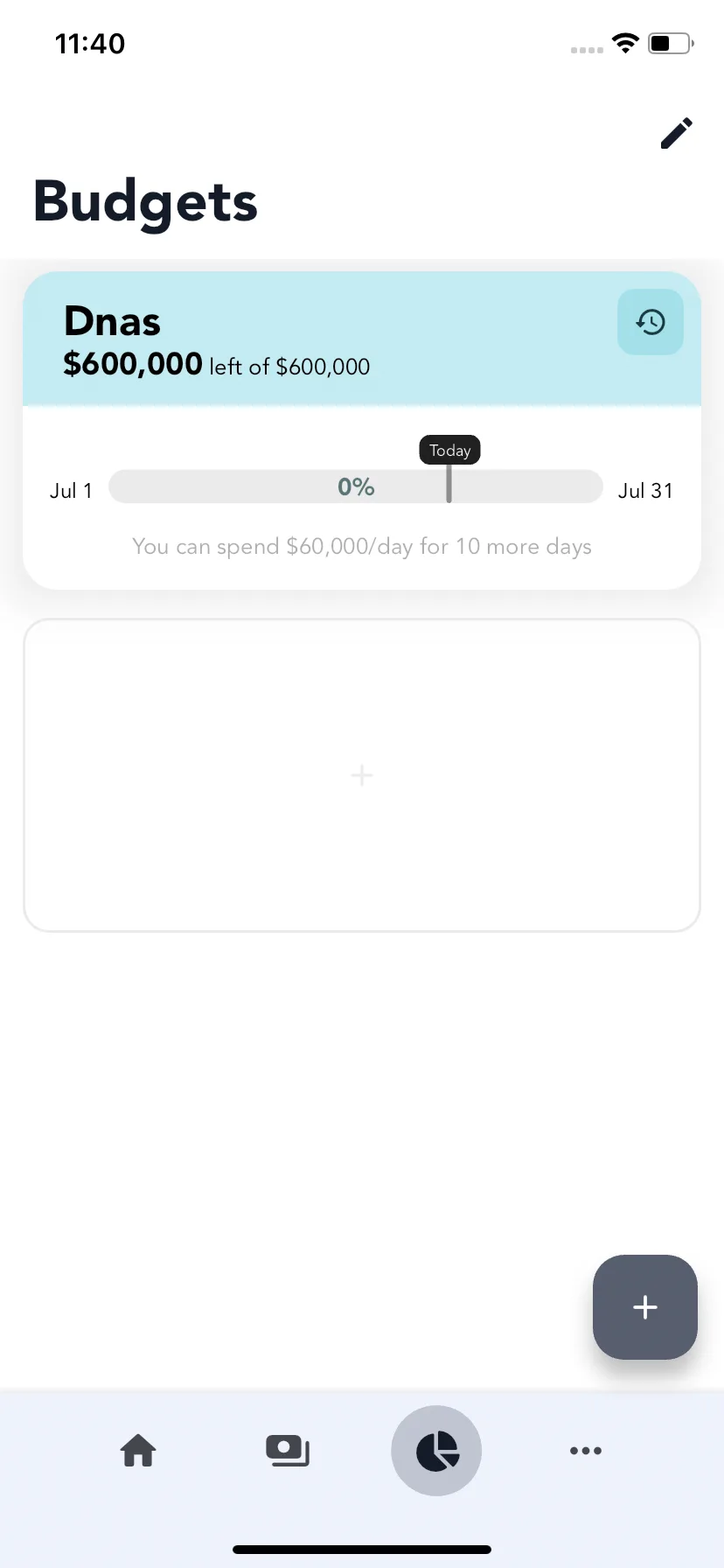724x1568 pixels.
Task: Click the Budgets page heading
Action: click(145, 202)
